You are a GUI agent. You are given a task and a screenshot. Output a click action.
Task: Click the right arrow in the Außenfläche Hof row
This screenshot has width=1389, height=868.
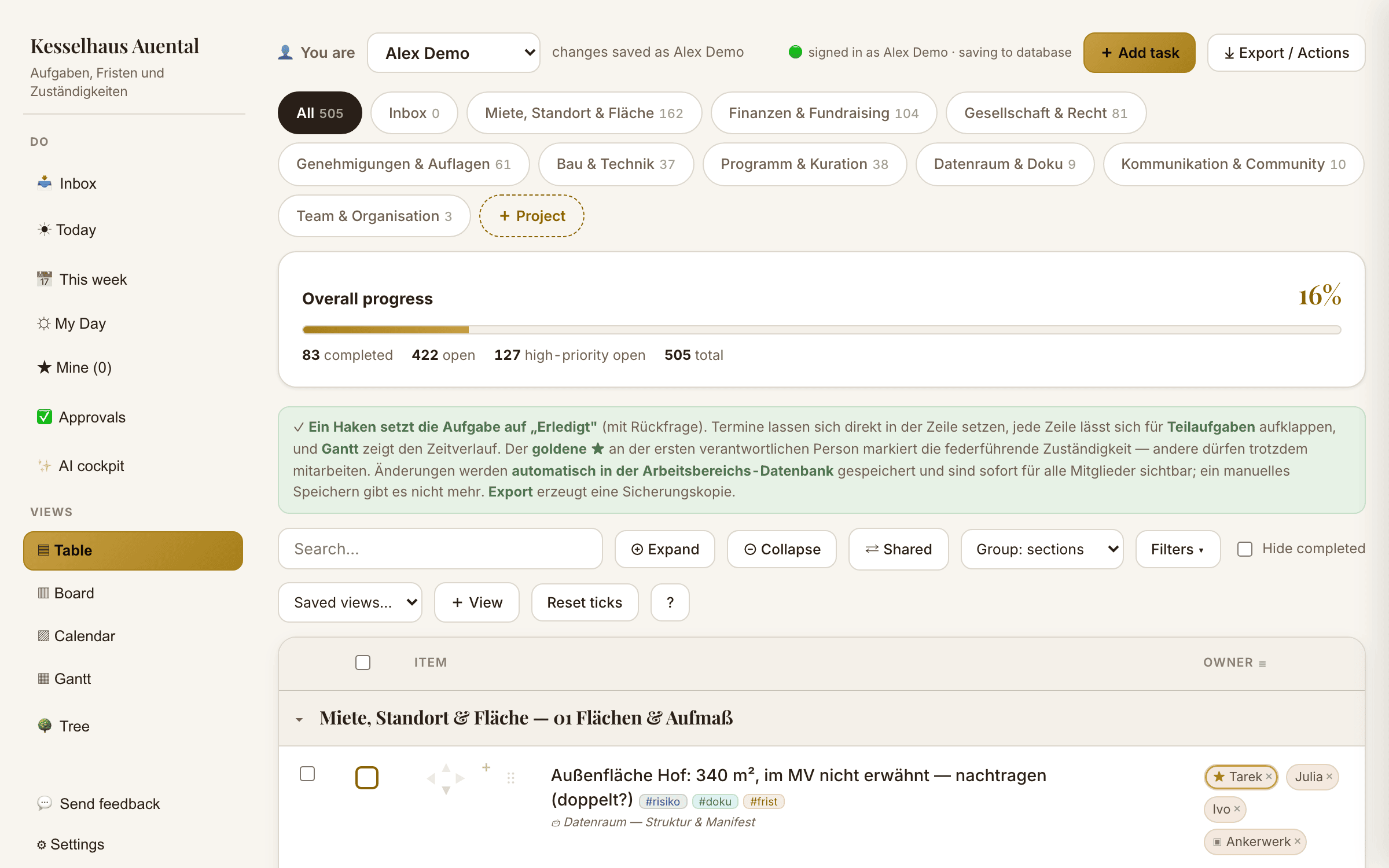460,779
